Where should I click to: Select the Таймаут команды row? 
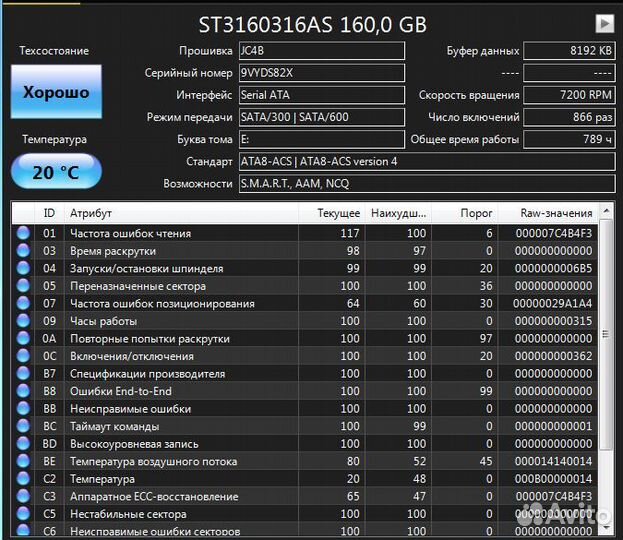point(305,426)
